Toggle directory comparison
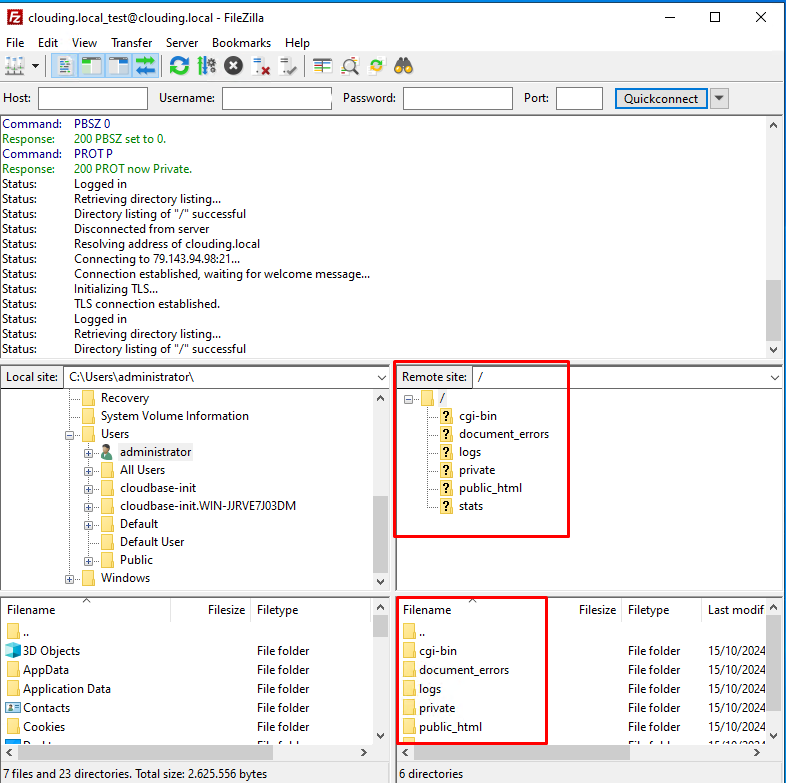 point(350,66)
